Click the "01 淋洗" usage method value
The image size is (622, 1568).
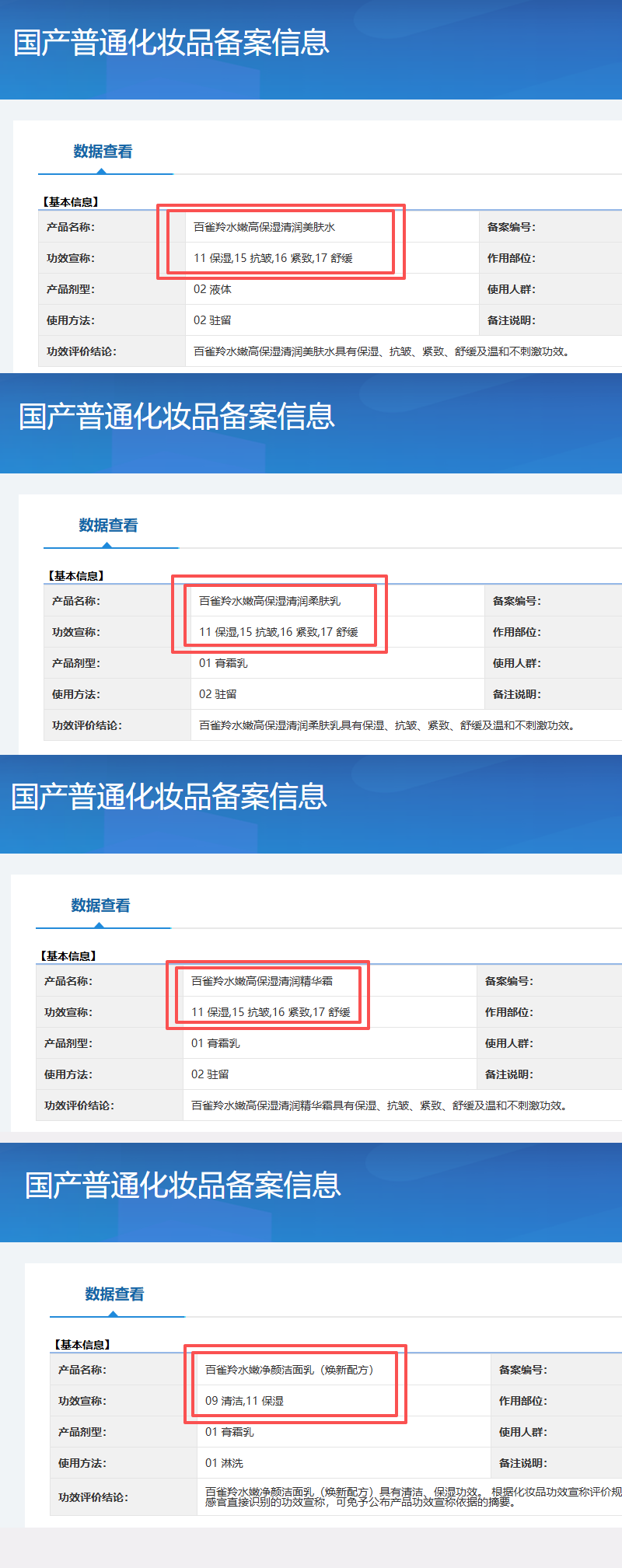click(x=224, y=1463)
